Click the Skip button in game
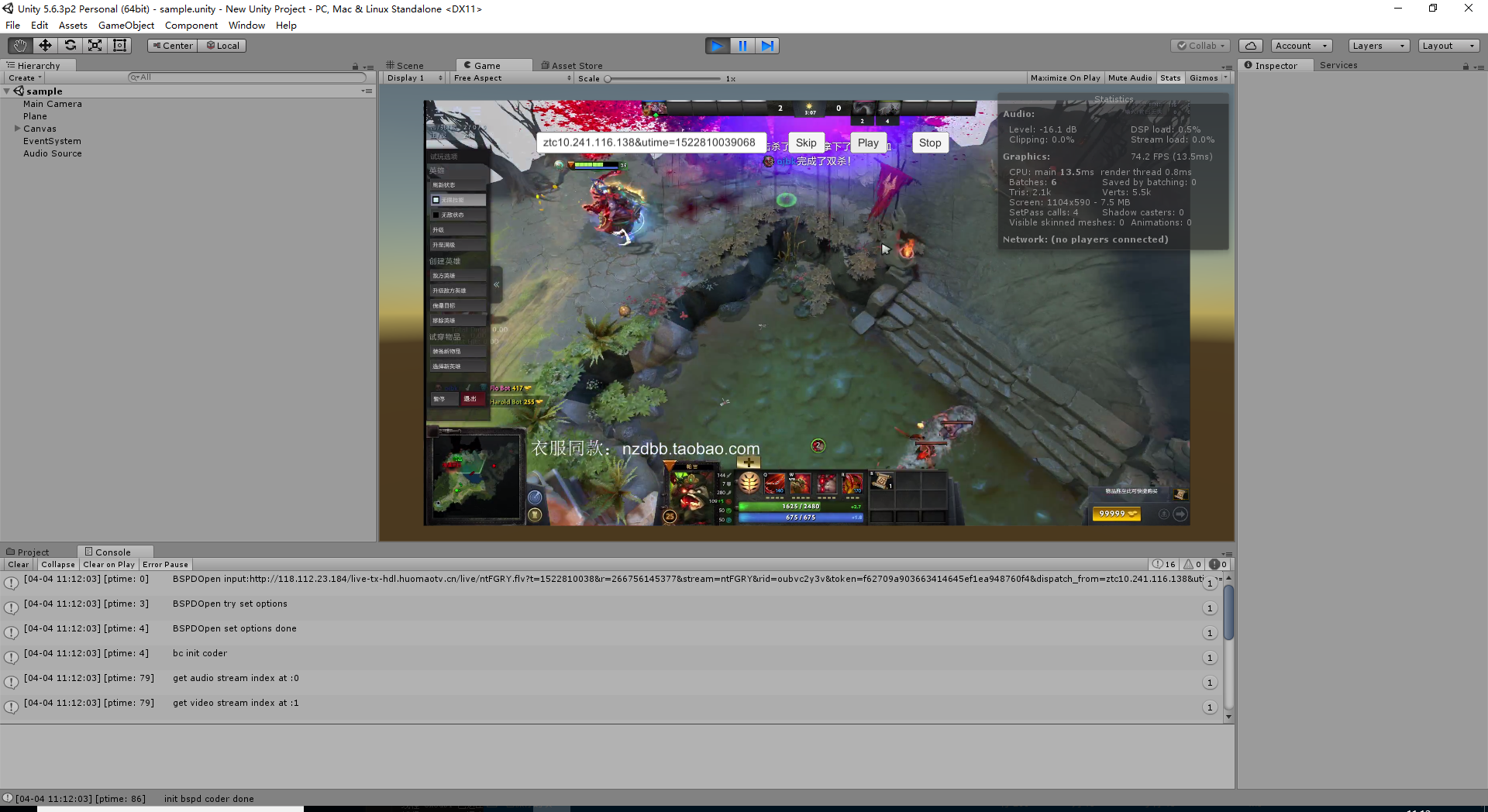This screenshot has width=1488, height=812. coord(806,143)
